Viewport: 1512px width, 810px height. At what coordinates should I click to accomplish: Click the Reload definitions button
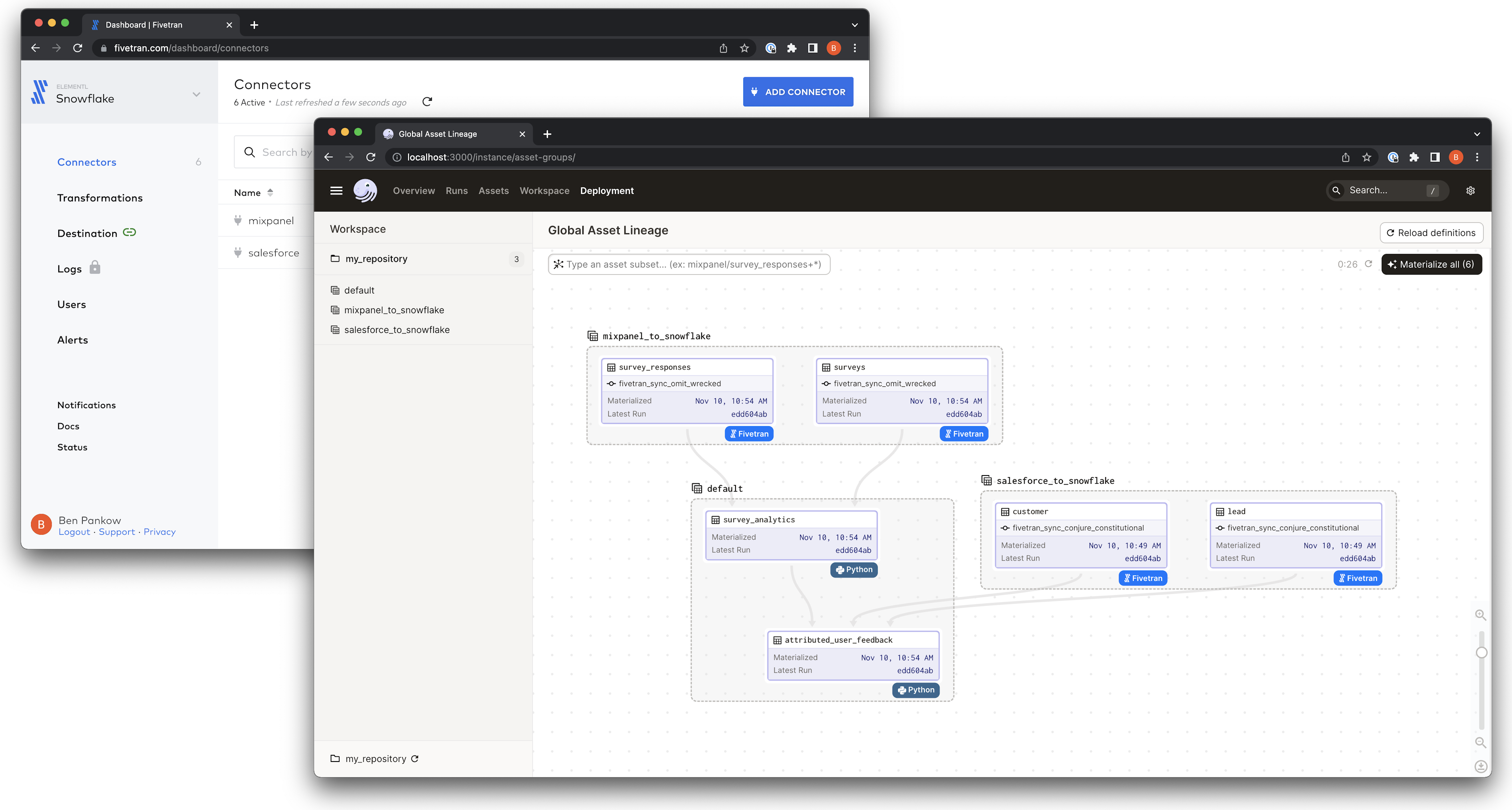coord(1431,232)
